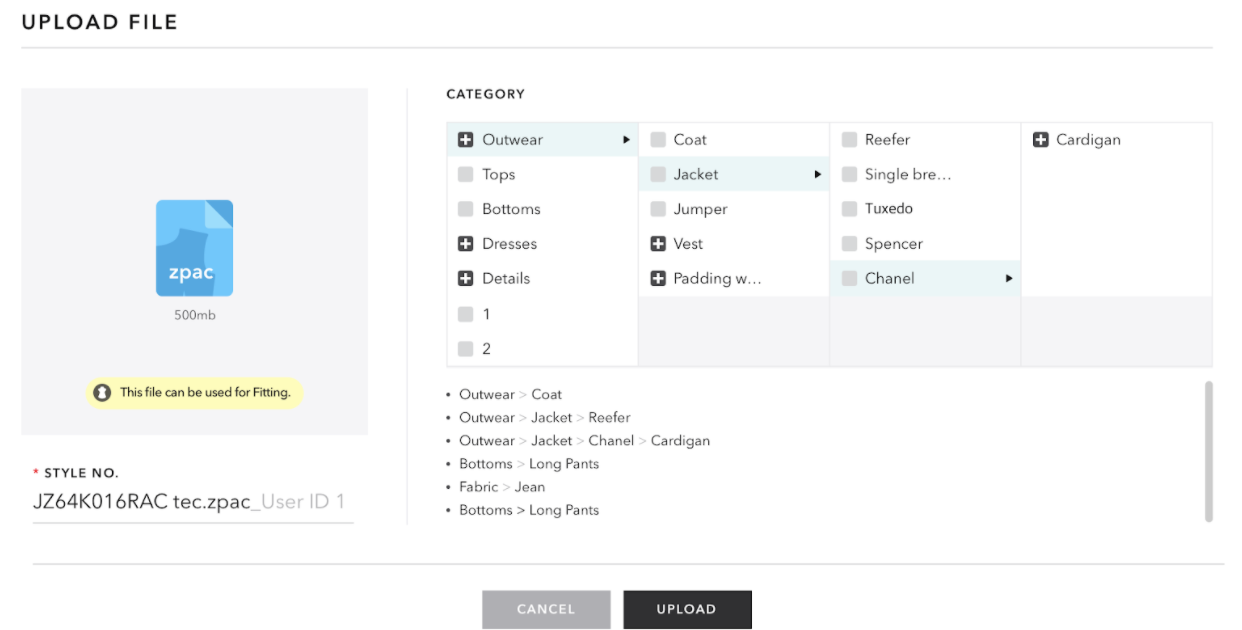Click the Upload button
The image size is (1242, 630).
(687, 609)
